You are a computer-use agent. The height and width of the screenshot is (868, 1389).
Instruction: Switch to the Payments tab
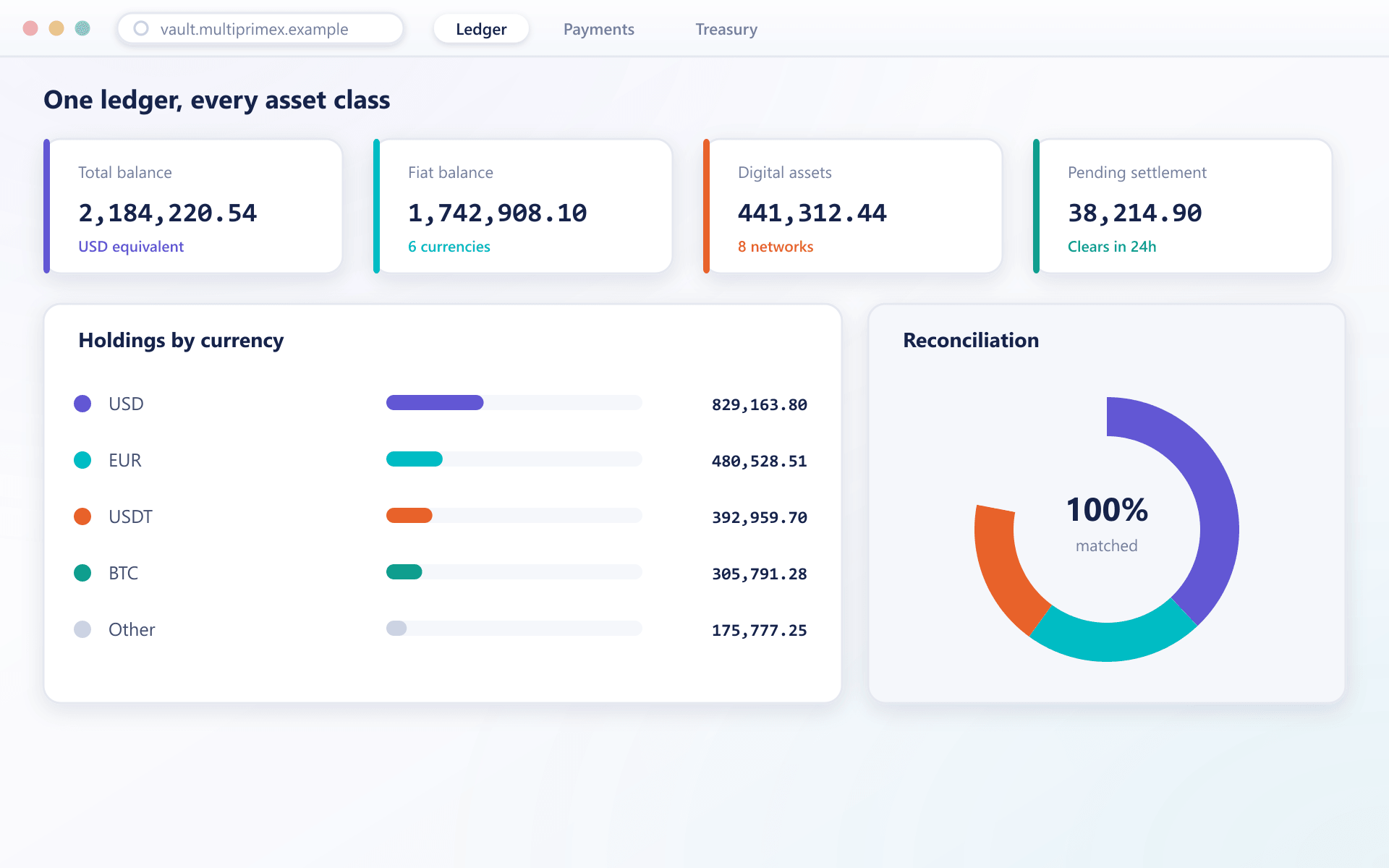click(x=598, y=29)
